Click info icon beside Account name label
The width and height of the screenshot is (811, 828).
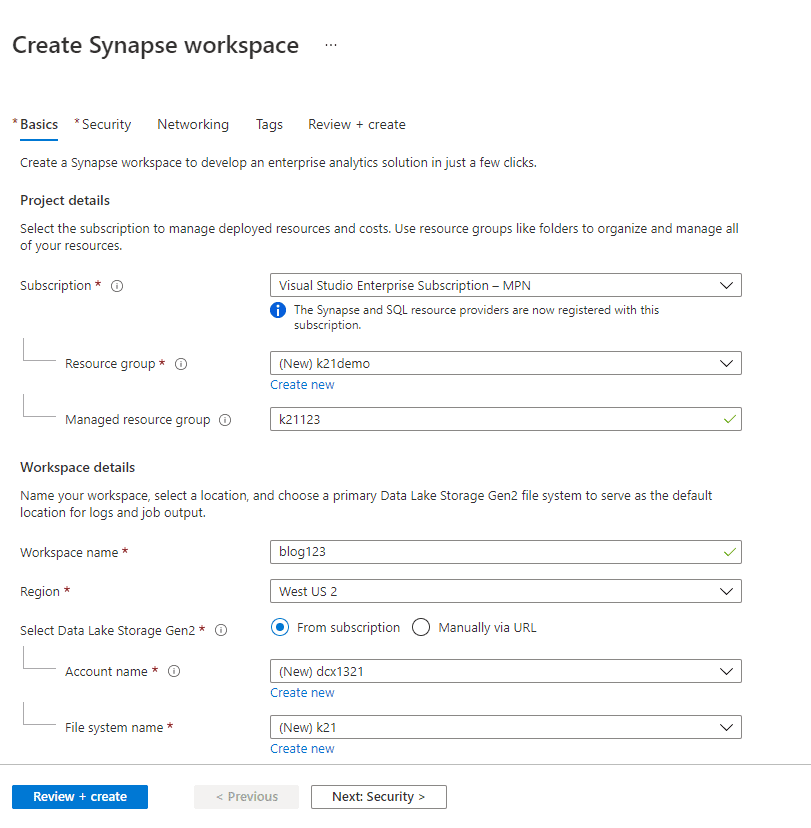pyautogui.click(x=174, y=672)
